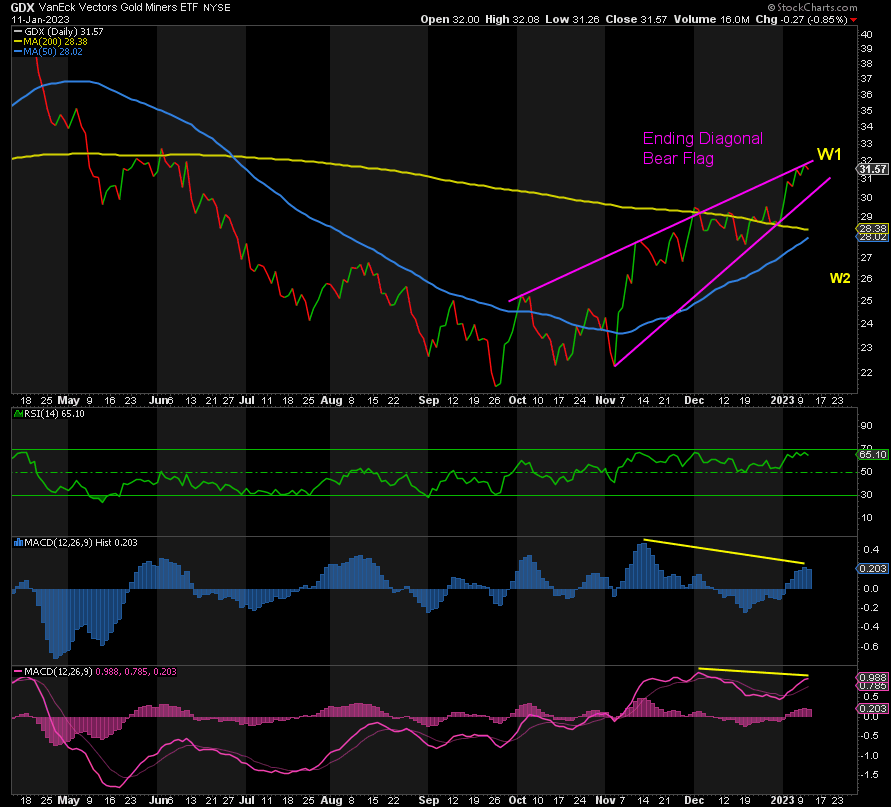The height and width of the screenshot is (807, 891).
Task: Click the 0.203 axis tag in histogram panel
Action: pyautogui.click(x=873, y=569)
